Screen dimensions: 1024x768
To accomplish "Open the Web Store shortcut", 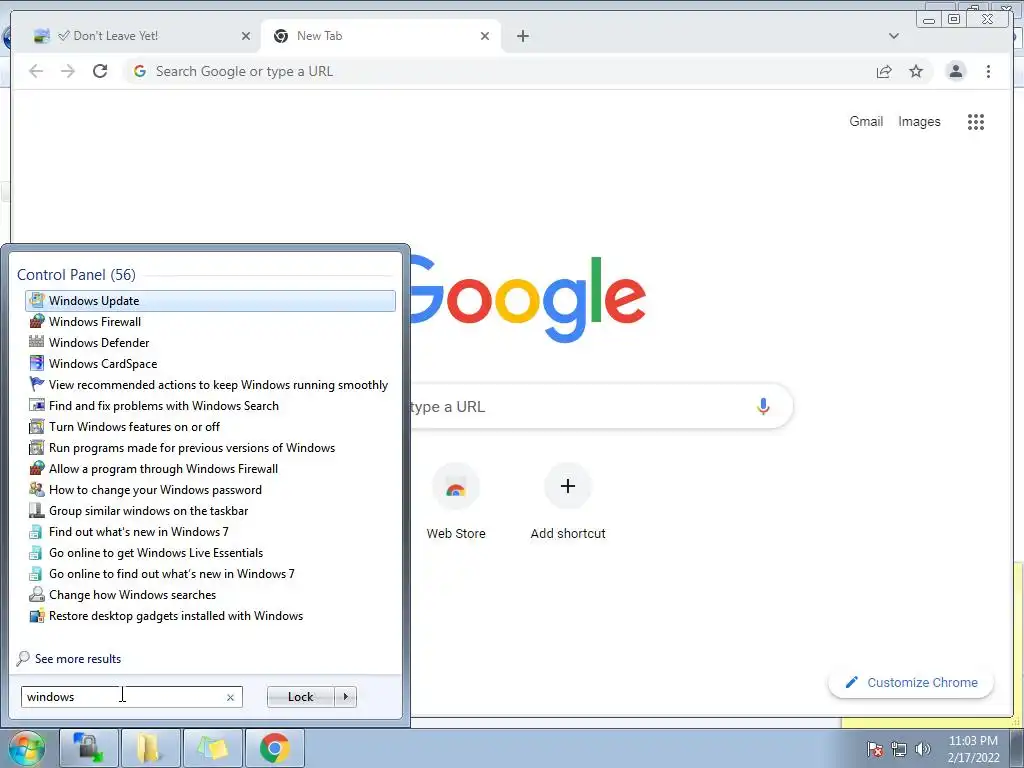I will (x=456, y=503).
